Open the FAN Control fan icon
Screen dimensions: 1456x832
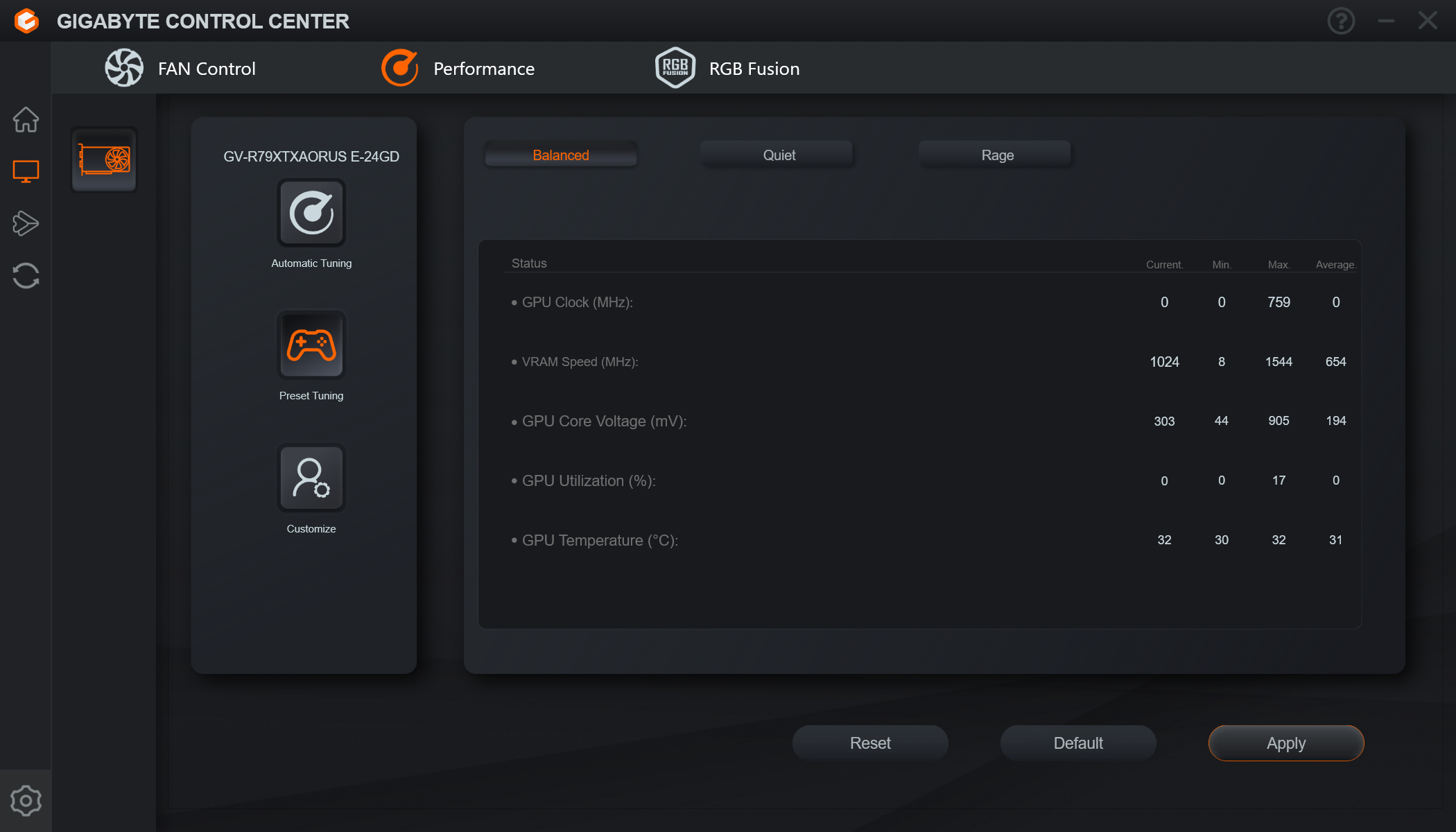[x=124, y=68]
